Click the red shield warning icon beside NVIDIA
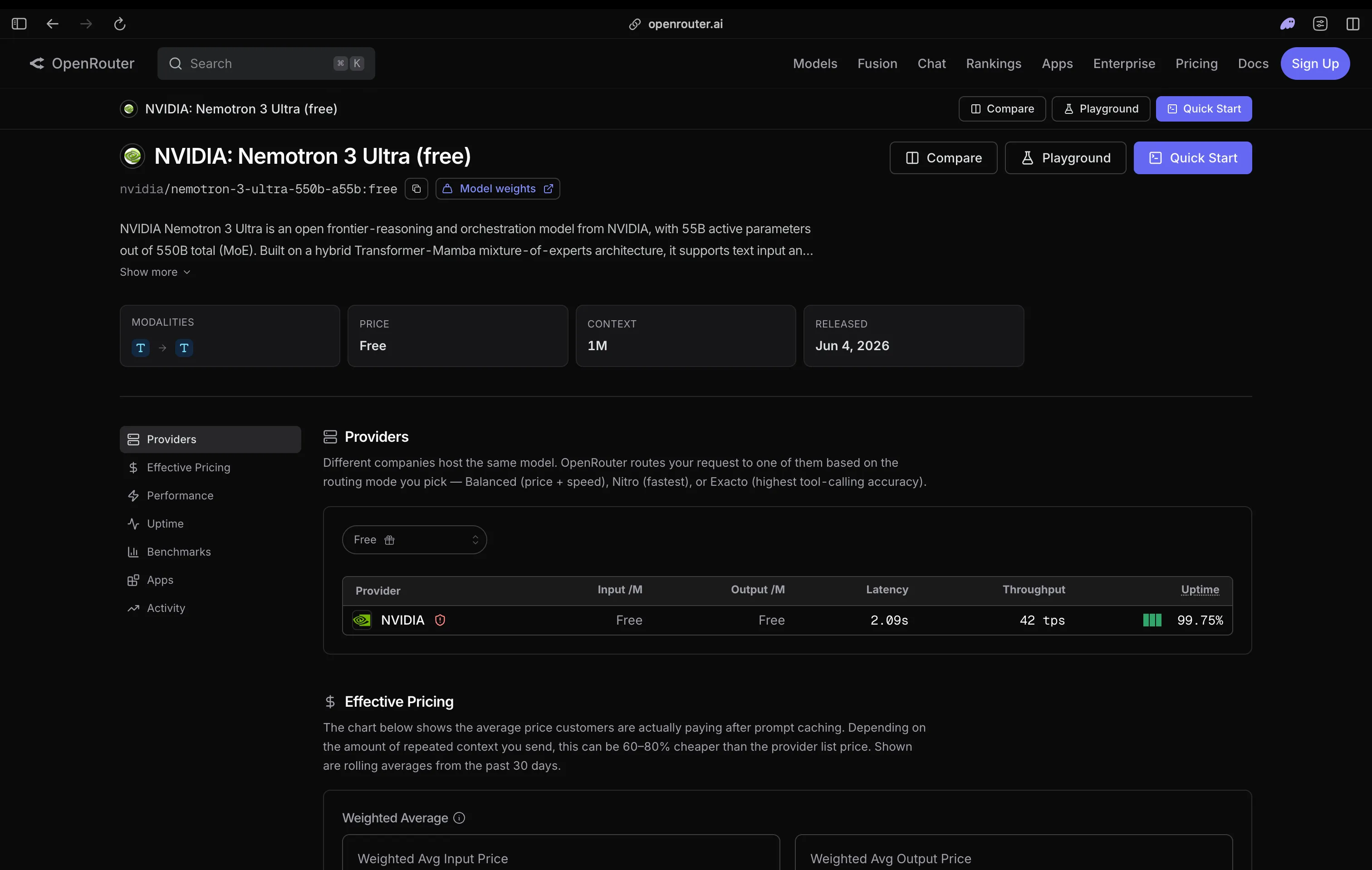Image resolution: width=1372 pixels, height=870 pixels. coord(440,620)
